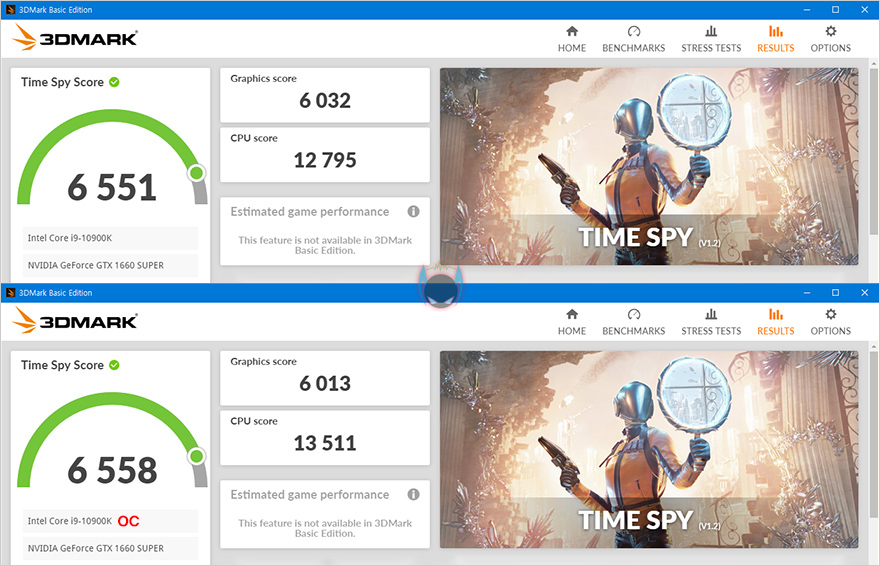
Task: Click info icon for bottom Estimated game performance
Action: coord(414,494)
